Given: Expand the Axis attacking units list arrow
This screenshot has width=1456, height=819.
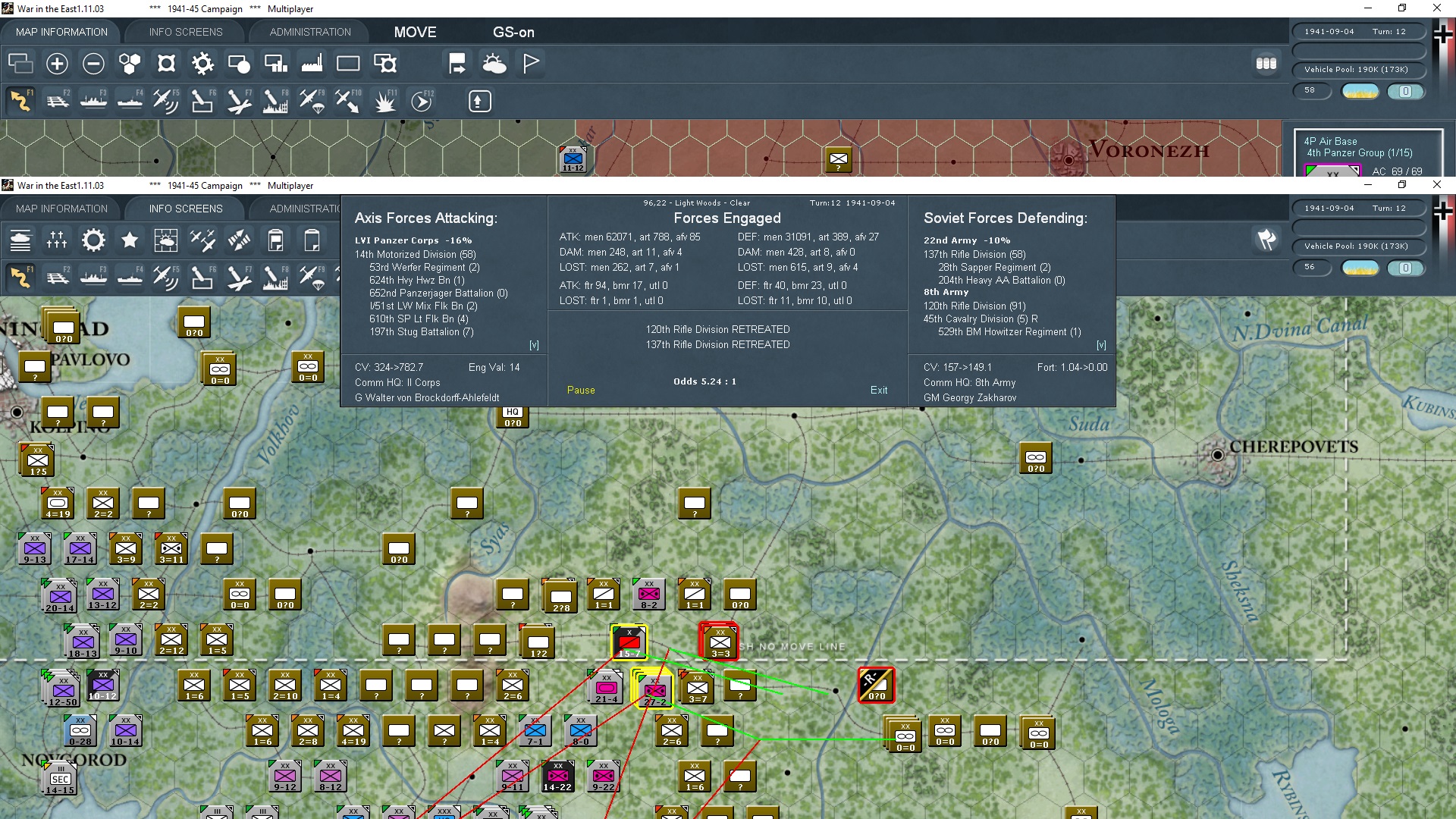Looking at the screenshot, I should [534, 345].
